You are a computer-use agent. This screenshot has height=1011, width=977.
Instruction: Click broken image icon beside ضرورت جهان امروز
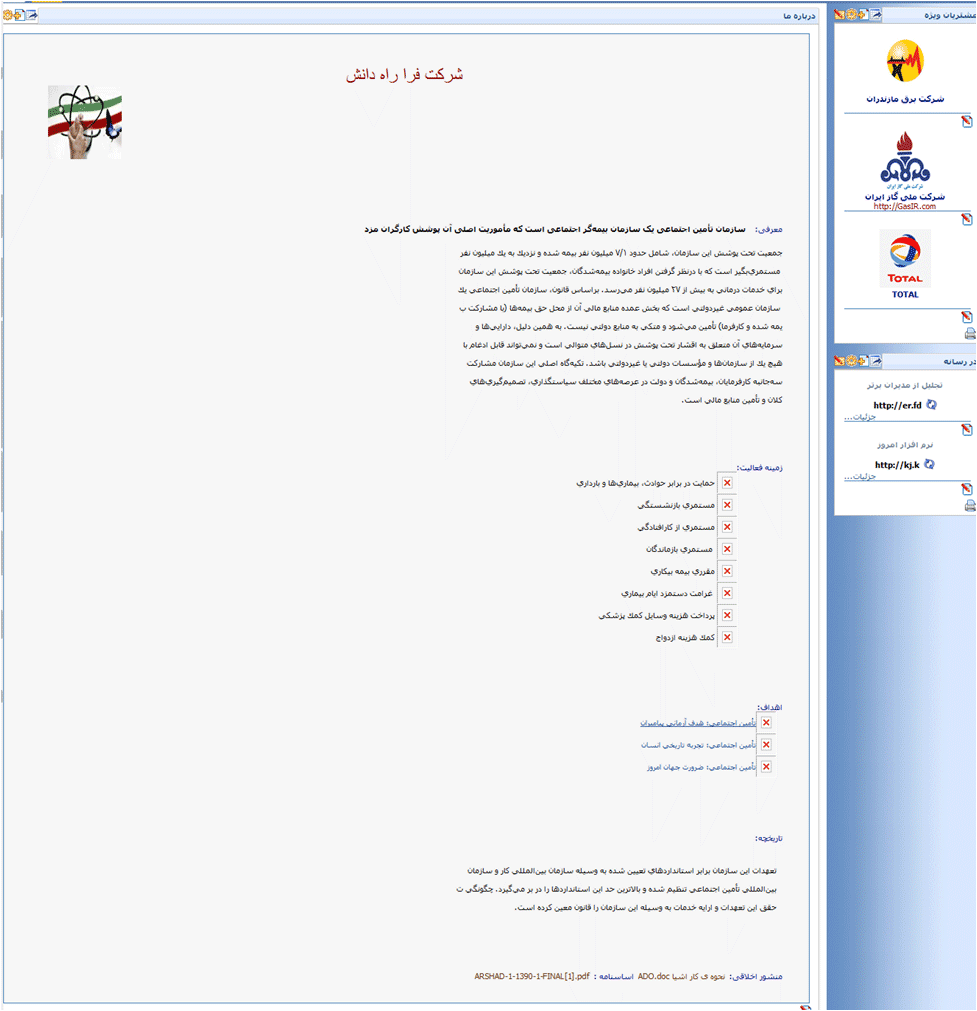click(766, 767)
